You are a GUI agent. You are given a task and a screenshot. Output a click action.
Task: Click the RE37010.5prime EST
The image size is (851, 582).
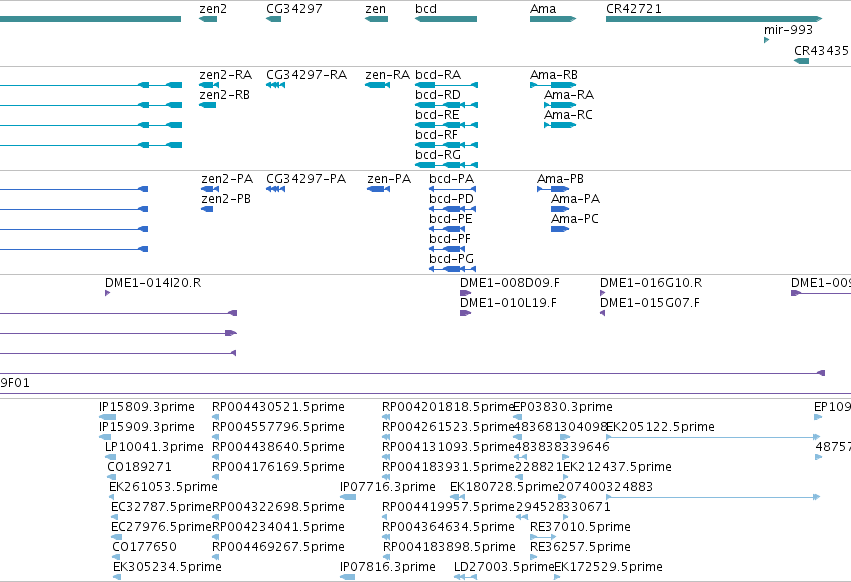(543, 537)
